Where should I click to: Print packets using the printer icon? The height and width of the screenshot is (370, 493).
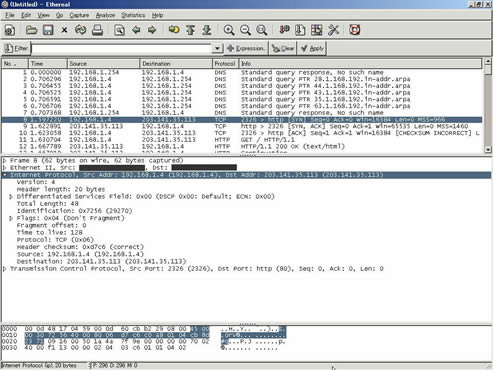pos(97,30)
